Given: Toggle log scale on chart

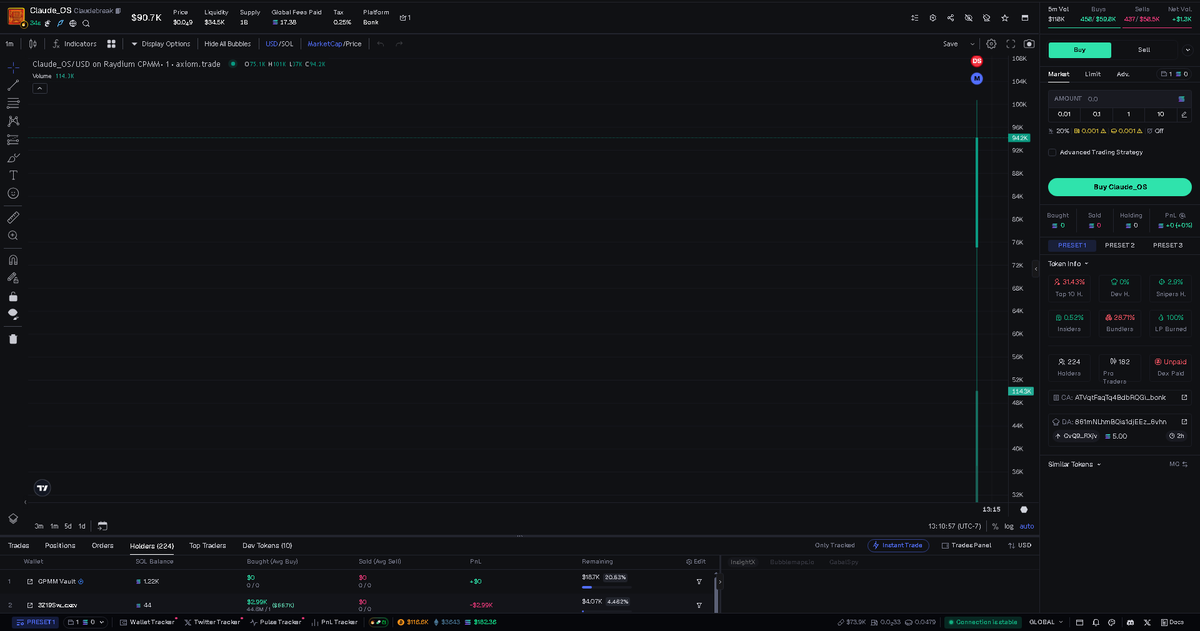Looking at the screenshot, I should tap(1008, 526).
